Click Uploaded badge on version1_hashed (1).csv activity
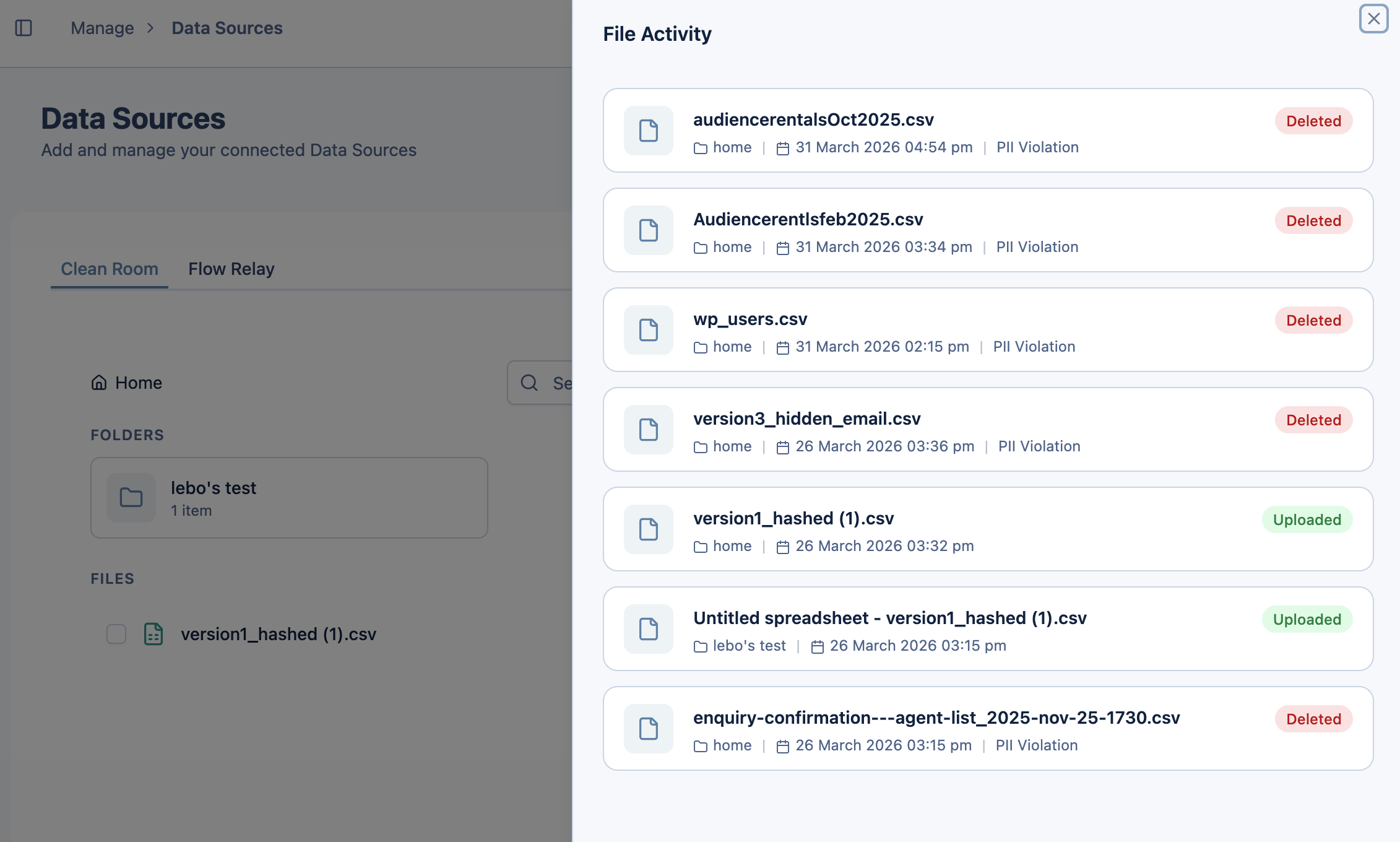Viewport: 1400px width, 842px height. point(1307,520)
